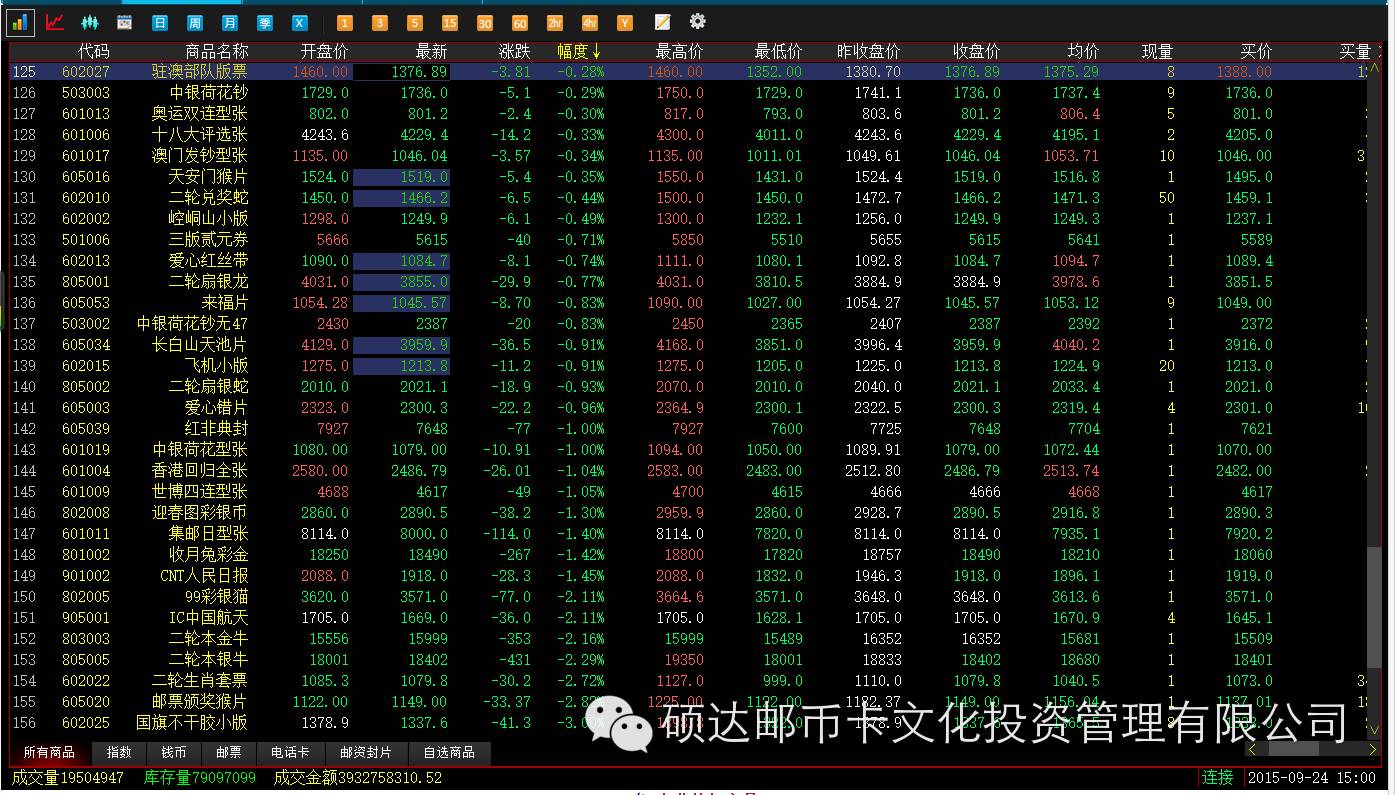Image resolution: width=1395 pixels, height=795 pixels.
Task: Select row 收月兔彩金
Action: pyautogui.click(x=688, y=555)
